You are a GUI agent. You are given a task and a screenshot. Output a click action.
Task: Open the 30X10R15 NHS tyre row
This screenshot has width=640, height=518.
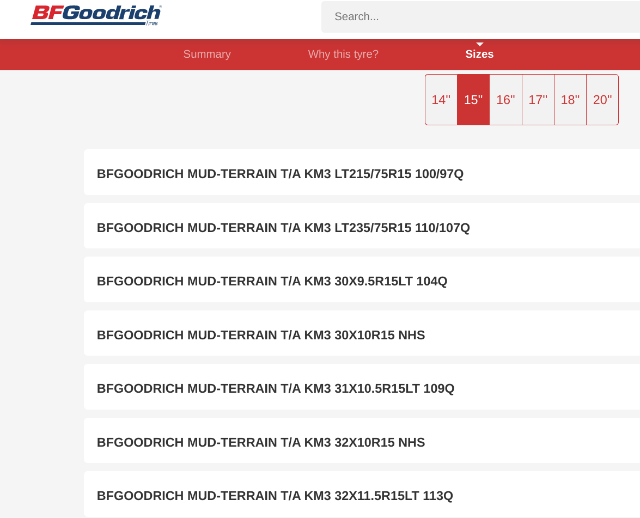362,333
